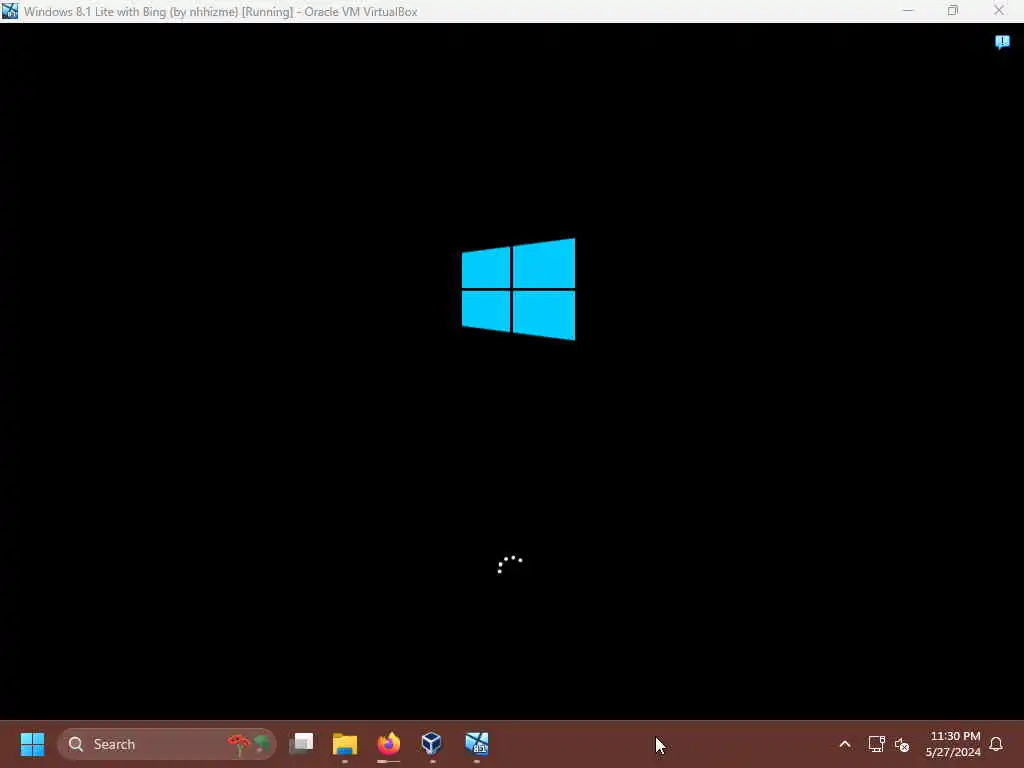Switch to Firefox on the taskbar
This screenshot has width=1024, height=768.
point(389,743)
